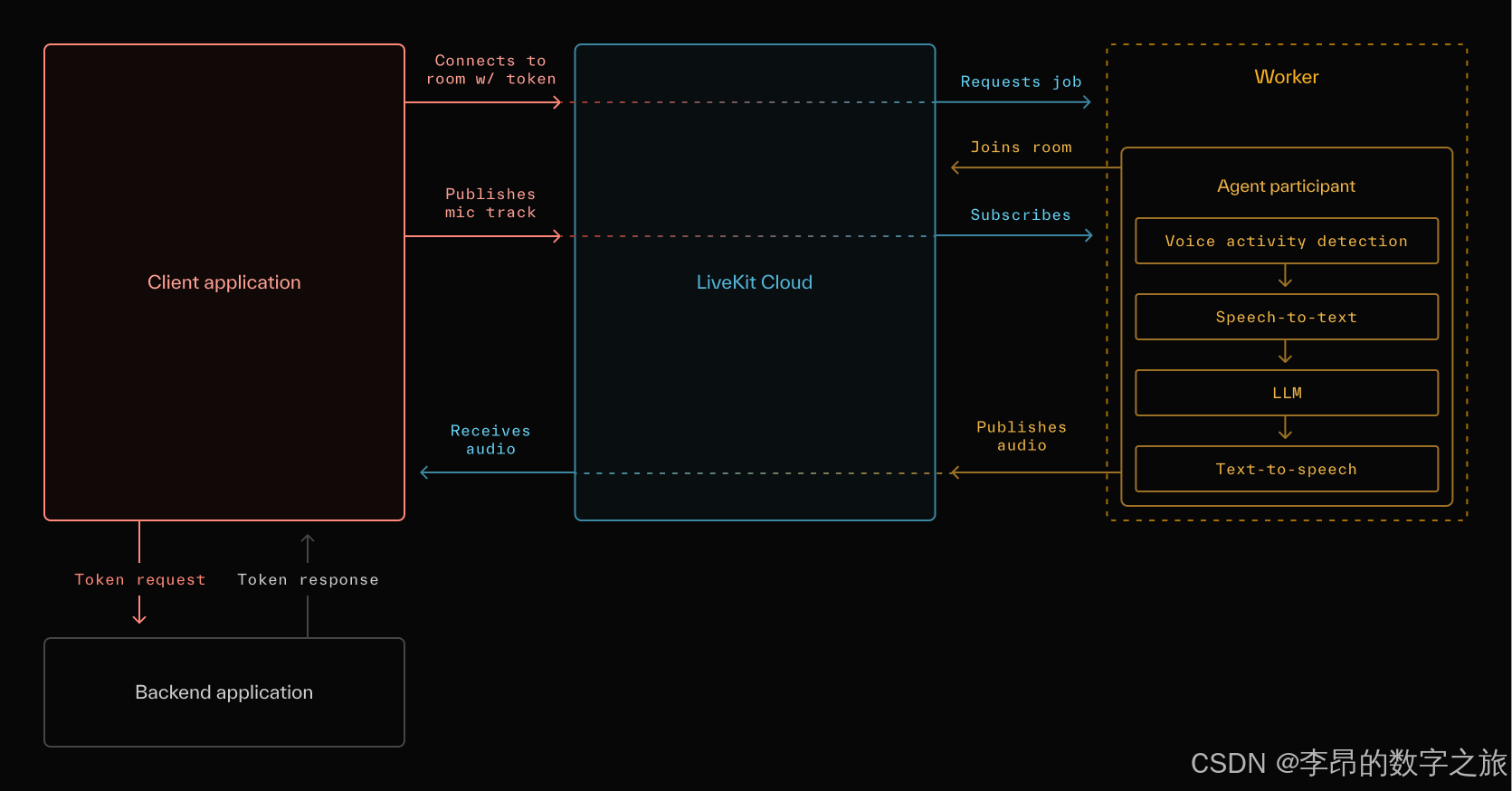Click the Worker heading
This screenshot has height=791, width=1512.
pos(1286,77)
